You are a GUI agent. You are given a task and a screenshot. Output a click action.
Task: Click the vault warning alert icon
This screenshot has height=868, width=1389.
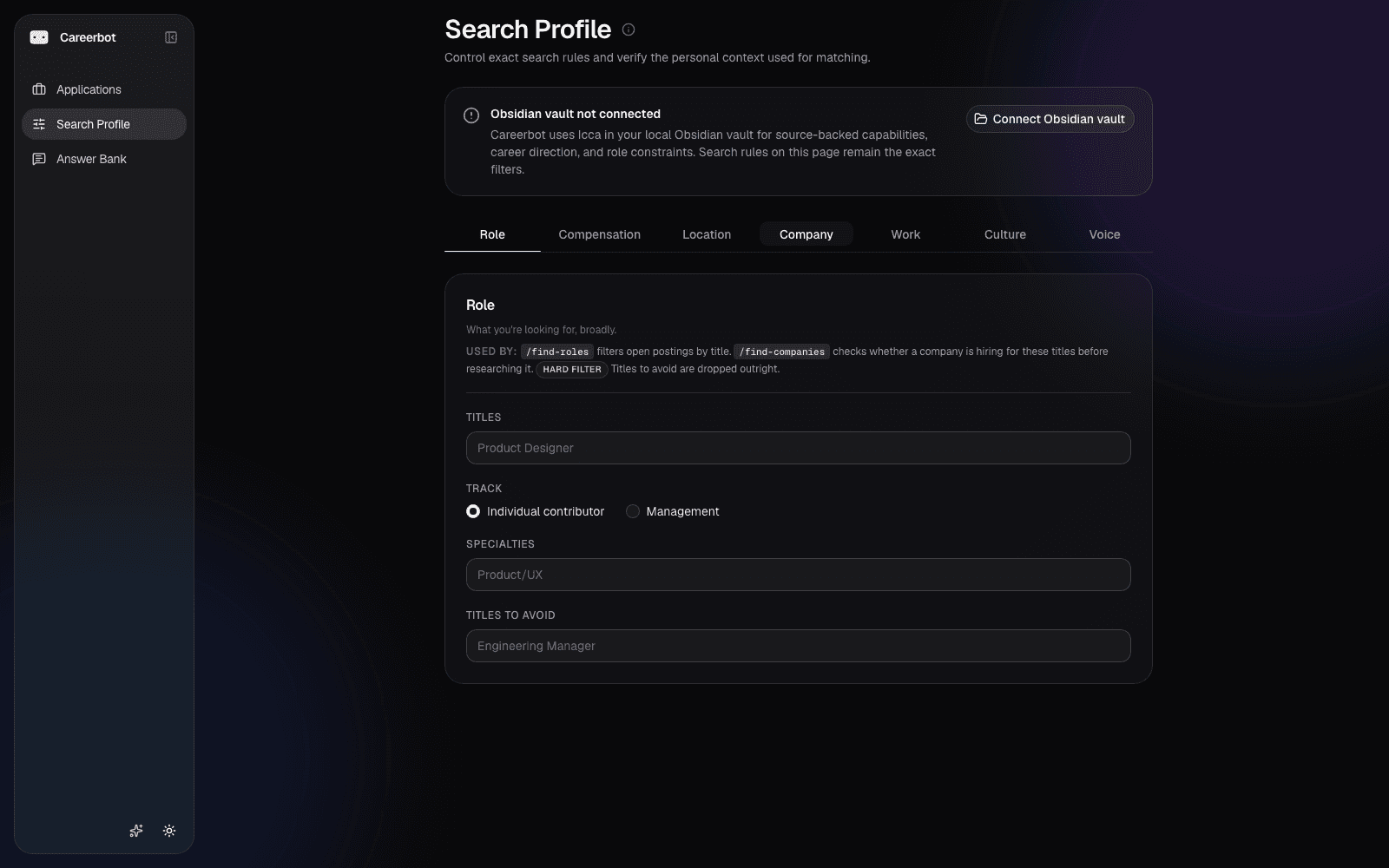[x=471, y=115]
